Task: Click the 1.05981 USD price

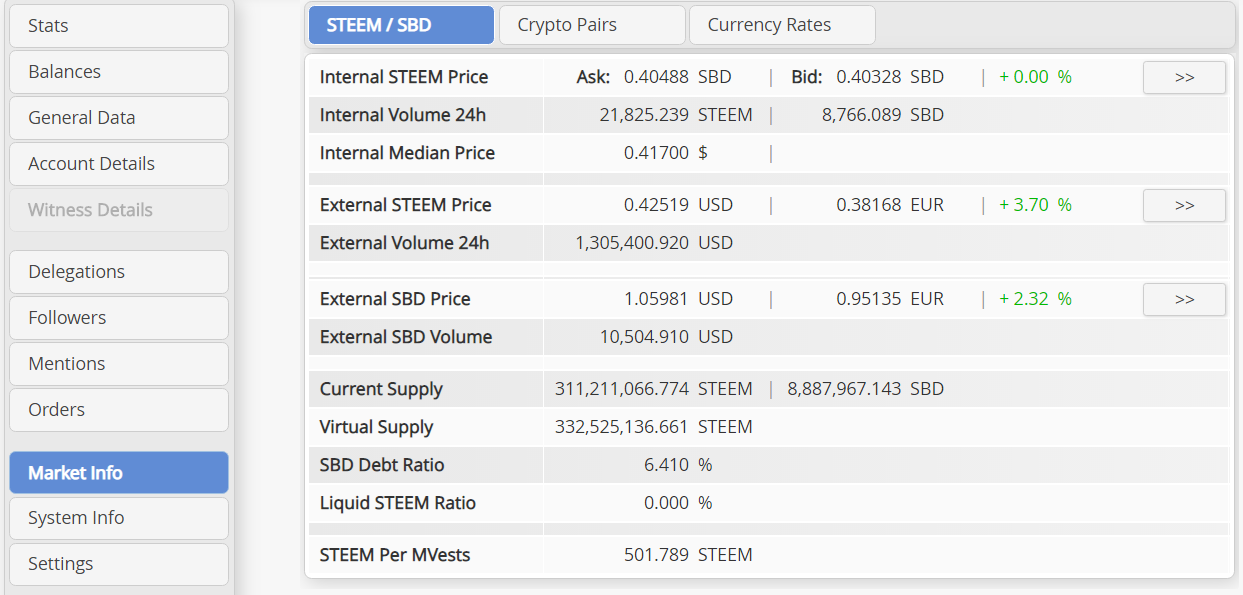Action: click(x=678, y=299)
